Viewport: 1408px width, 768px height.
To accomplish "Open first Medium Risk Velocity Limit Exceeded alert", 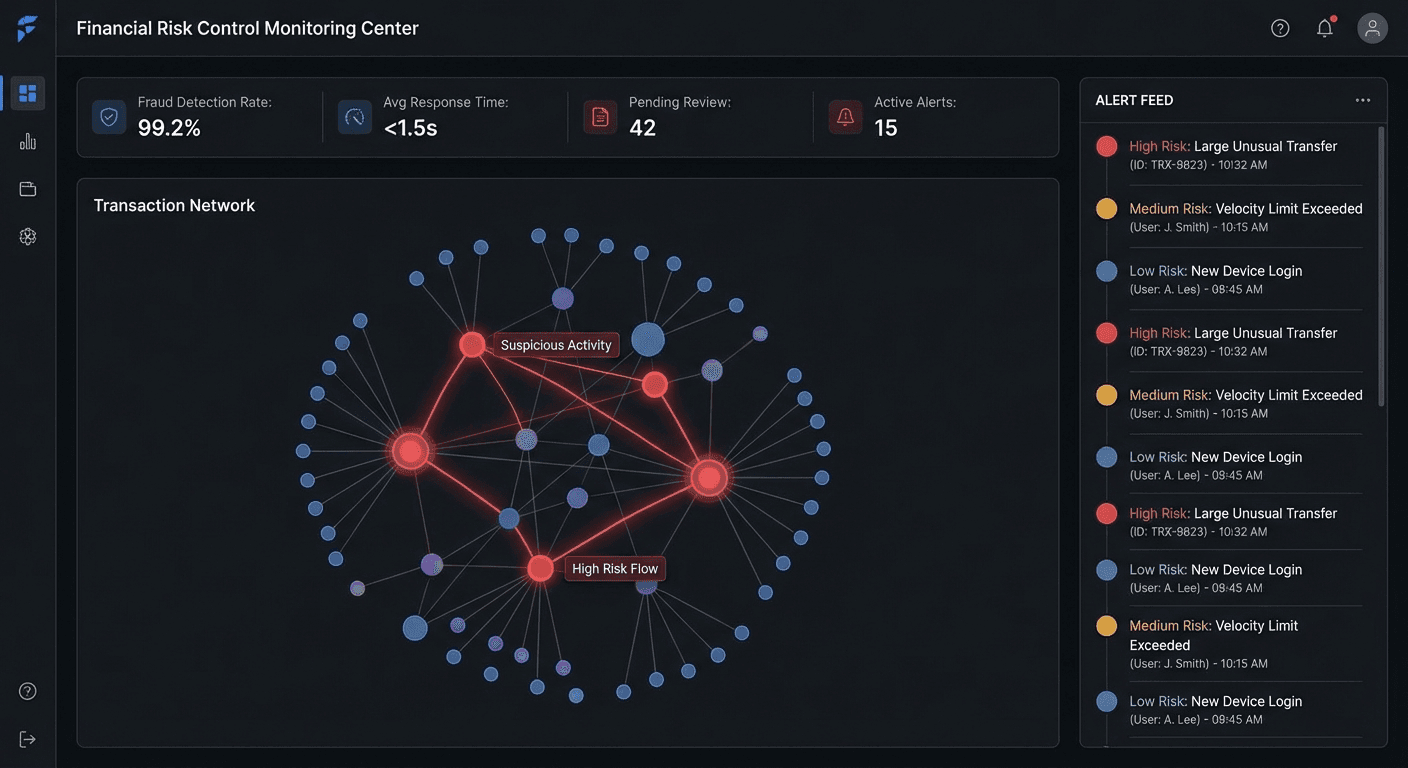I will click(x=1245, y=217).
